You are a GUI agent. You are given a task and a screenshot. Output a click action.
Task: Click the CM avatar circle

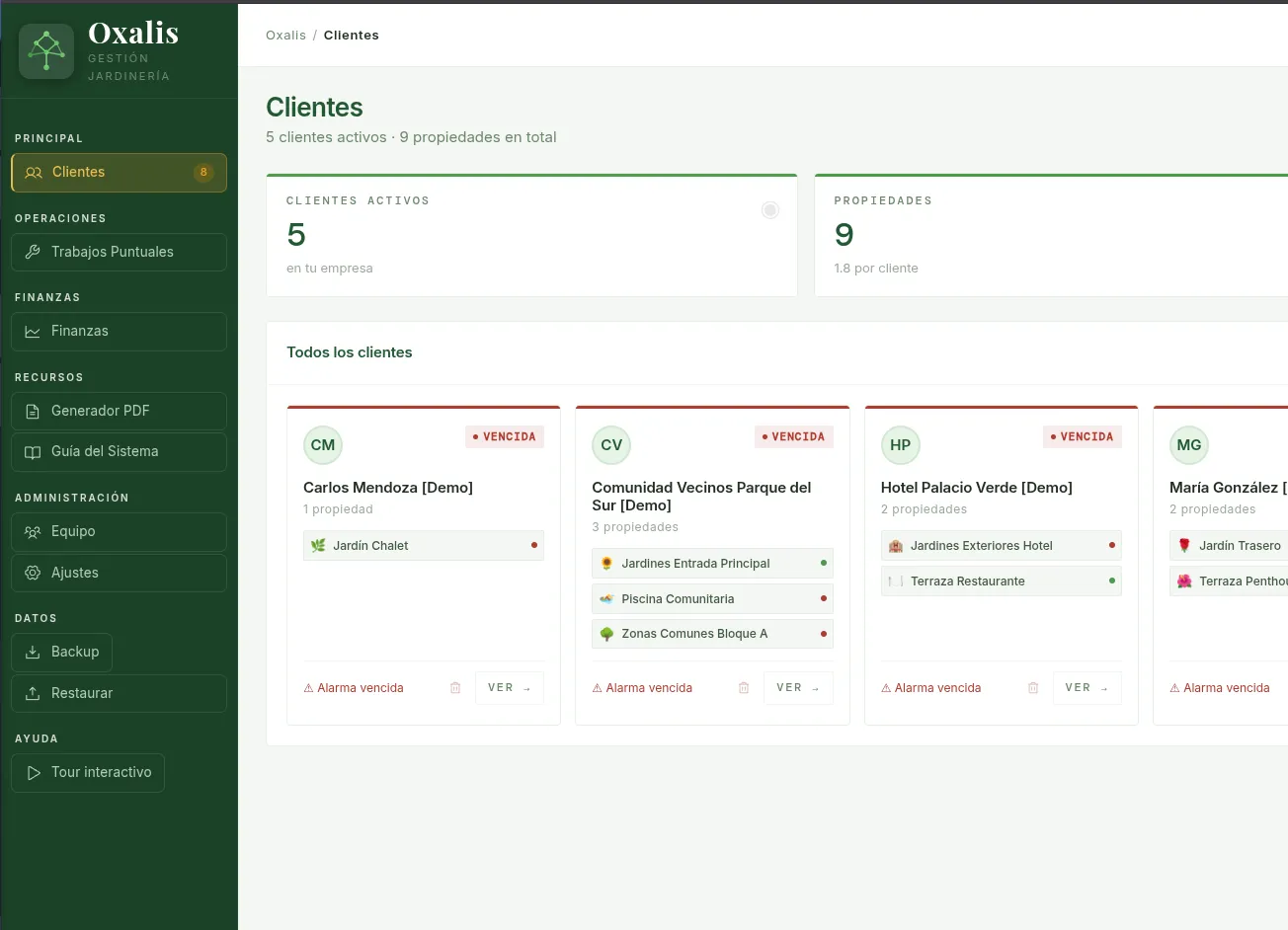[323, 445]
